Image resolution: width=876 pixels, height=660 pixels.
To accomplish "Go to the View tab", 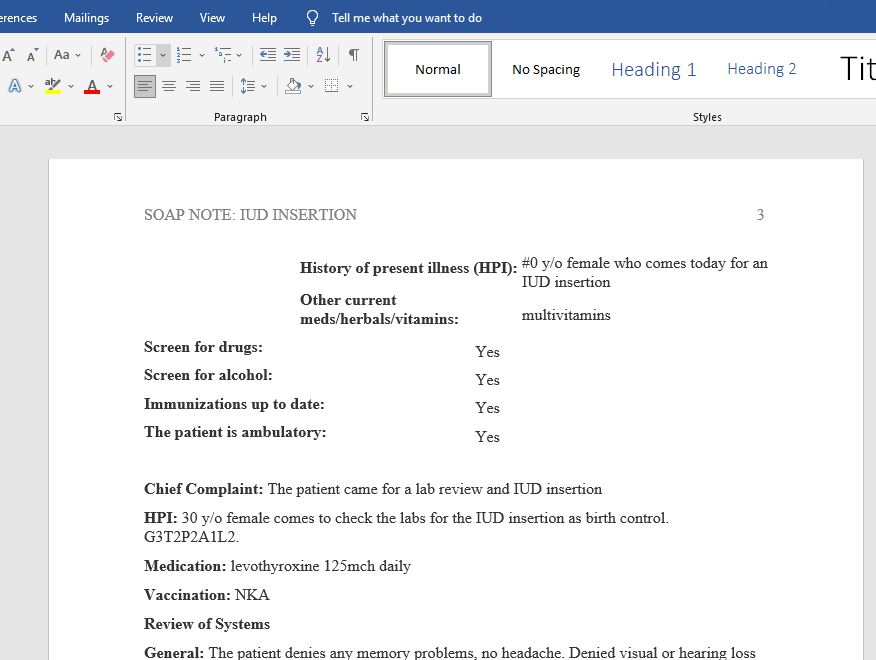I will pyautogui.click(x=212, y=18).
